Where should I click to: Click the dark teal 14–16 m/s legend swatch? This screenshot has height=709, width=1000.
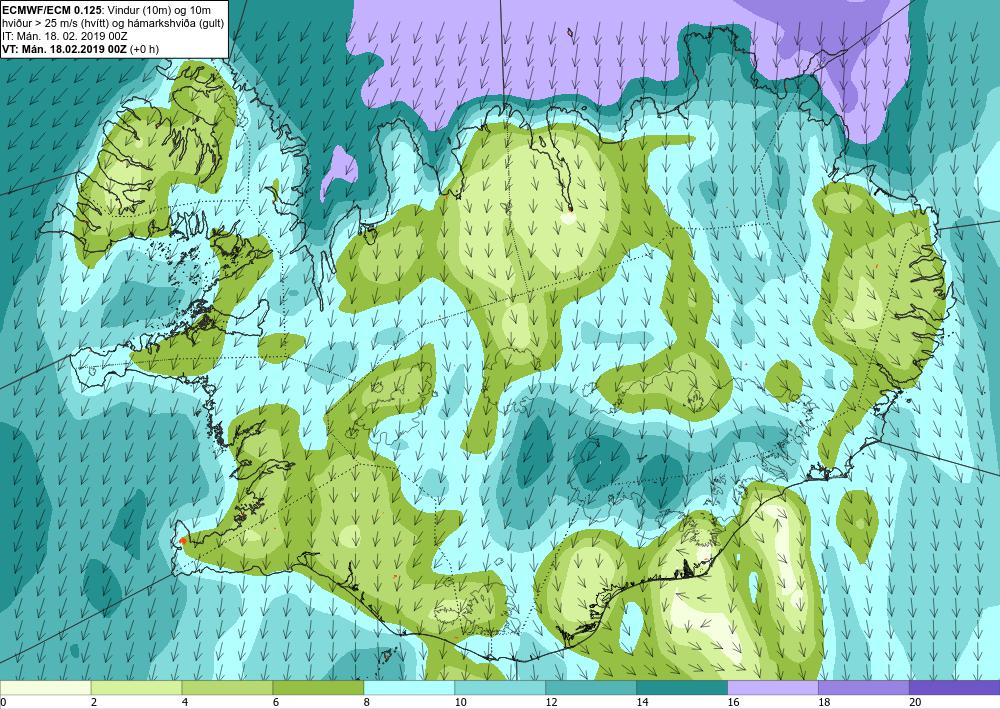click(x=682, y=687)
